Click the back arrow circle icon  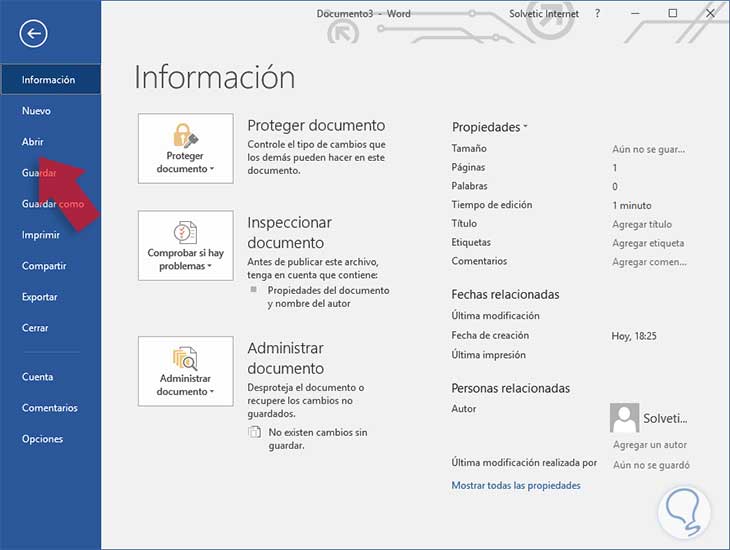coord(33,34)
